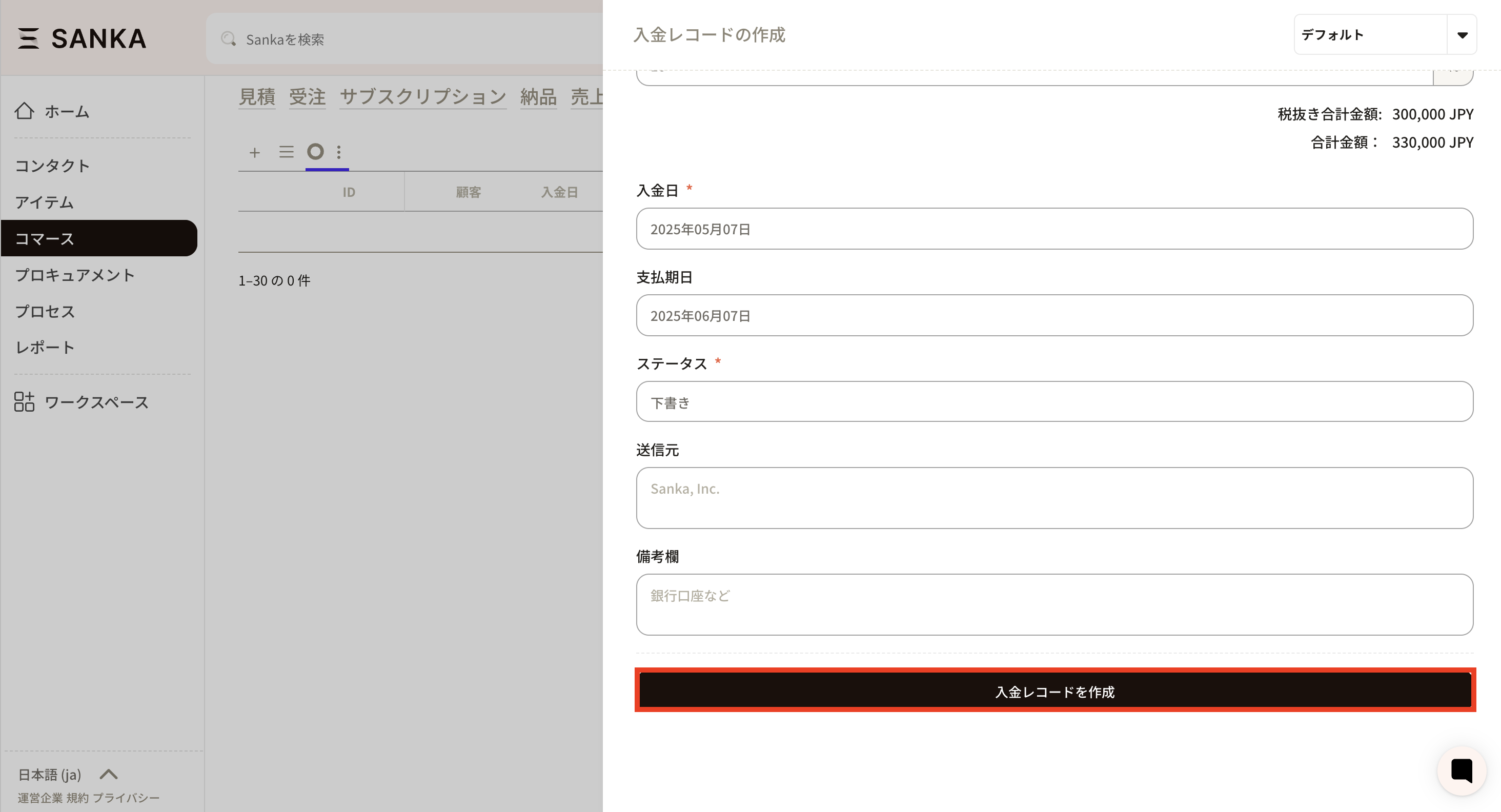The image size is (1501, 812).
Task: Go to ホーム in sidebar
Action: coord(67,111)
